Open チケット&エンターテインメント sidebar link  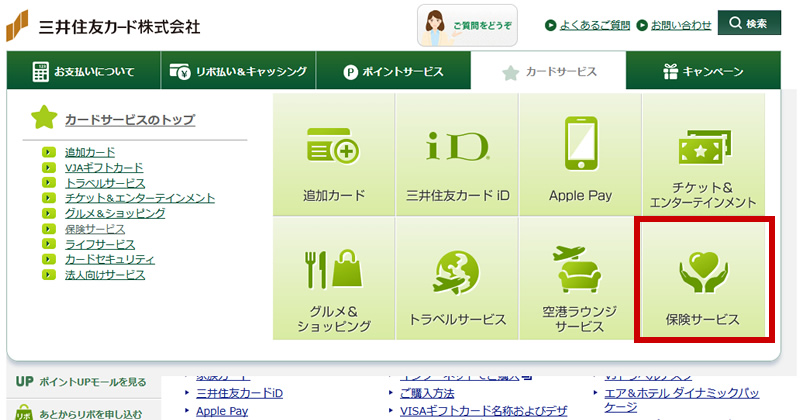(x=140, y=198)
